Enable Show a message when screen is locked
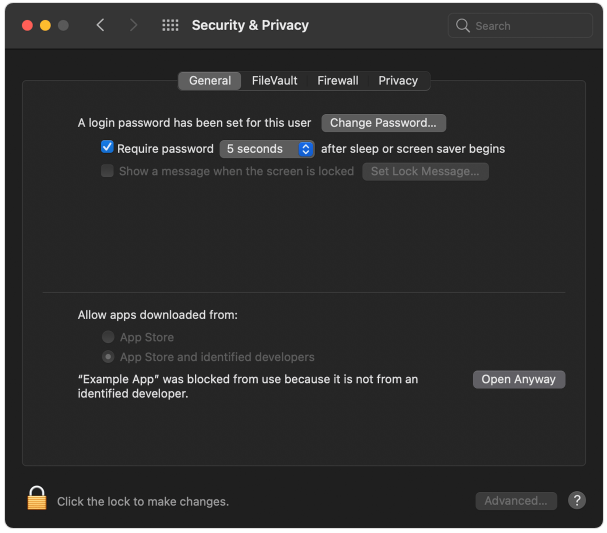607x533 pixels. [107, 171]
